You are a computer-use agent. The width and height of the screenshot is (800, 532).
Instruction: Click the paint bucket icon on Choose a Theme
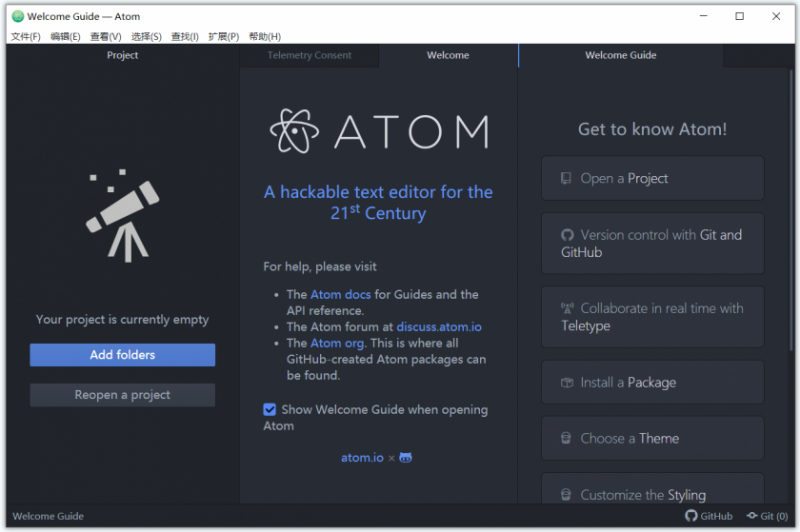pos(566,438)
